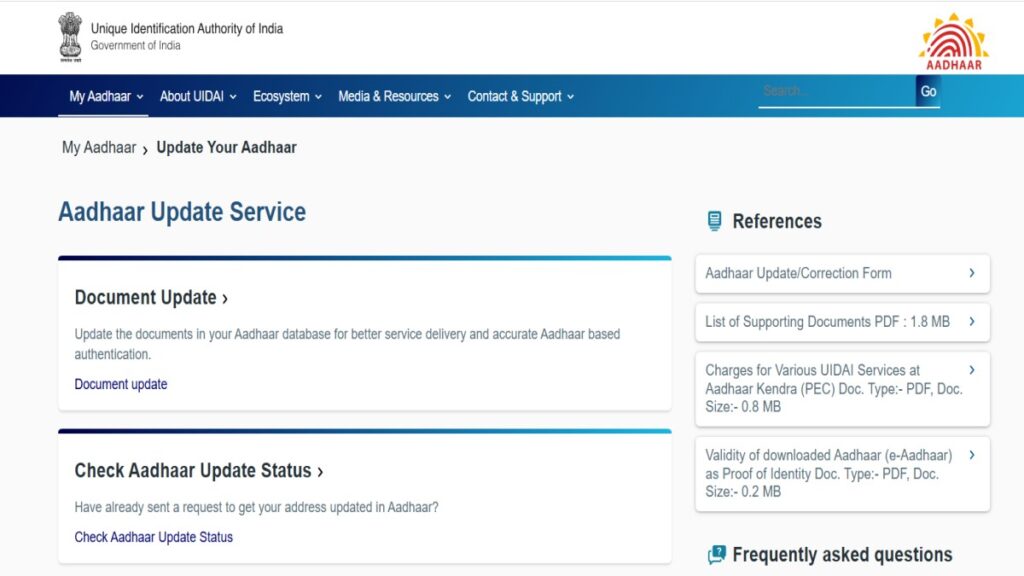Open the Contact & Support menu
The image size is (1024, 576).
(x=520, y=97)
